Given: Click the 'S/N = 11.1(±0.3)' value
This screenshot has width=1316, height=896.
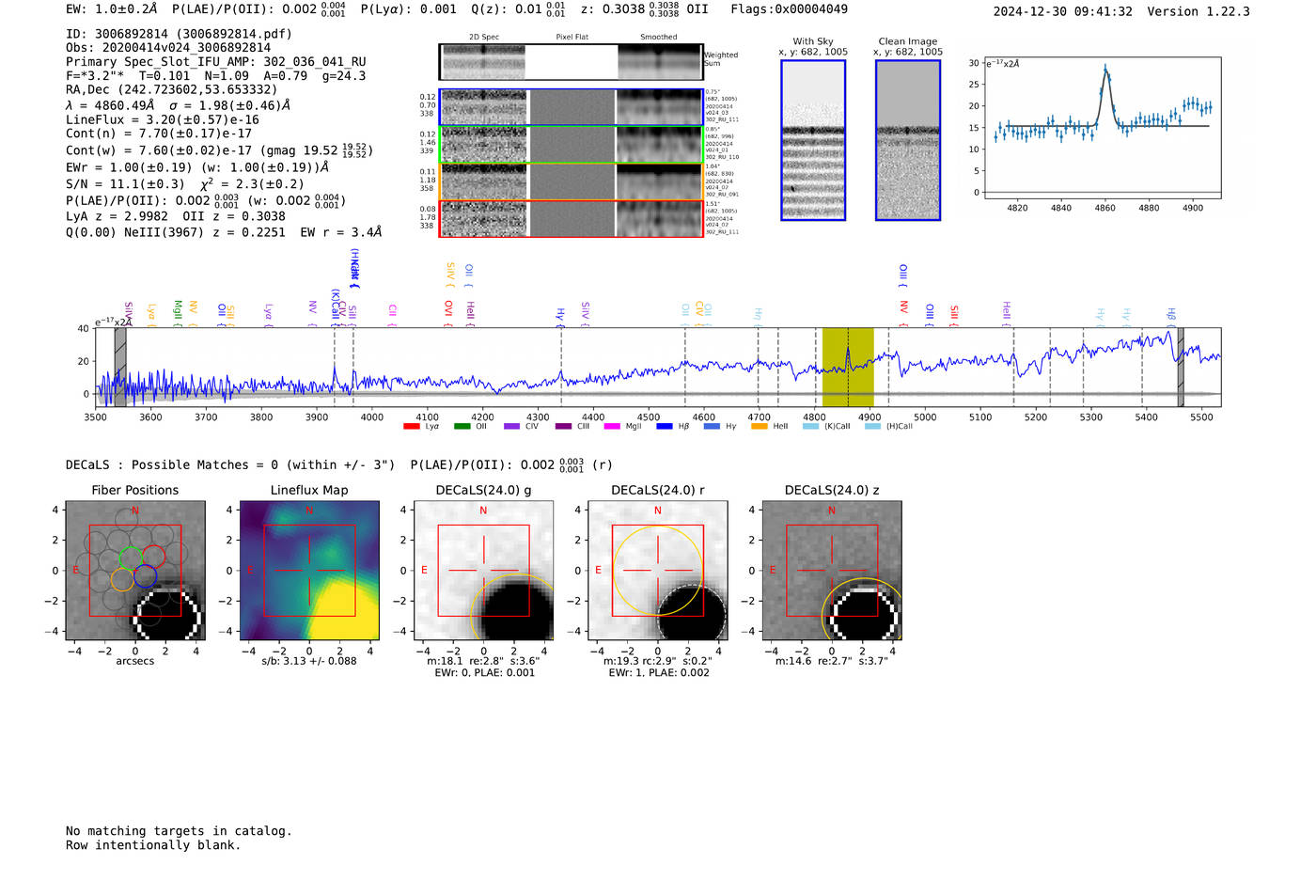Looking at the screenshot, I should (125, 184).
